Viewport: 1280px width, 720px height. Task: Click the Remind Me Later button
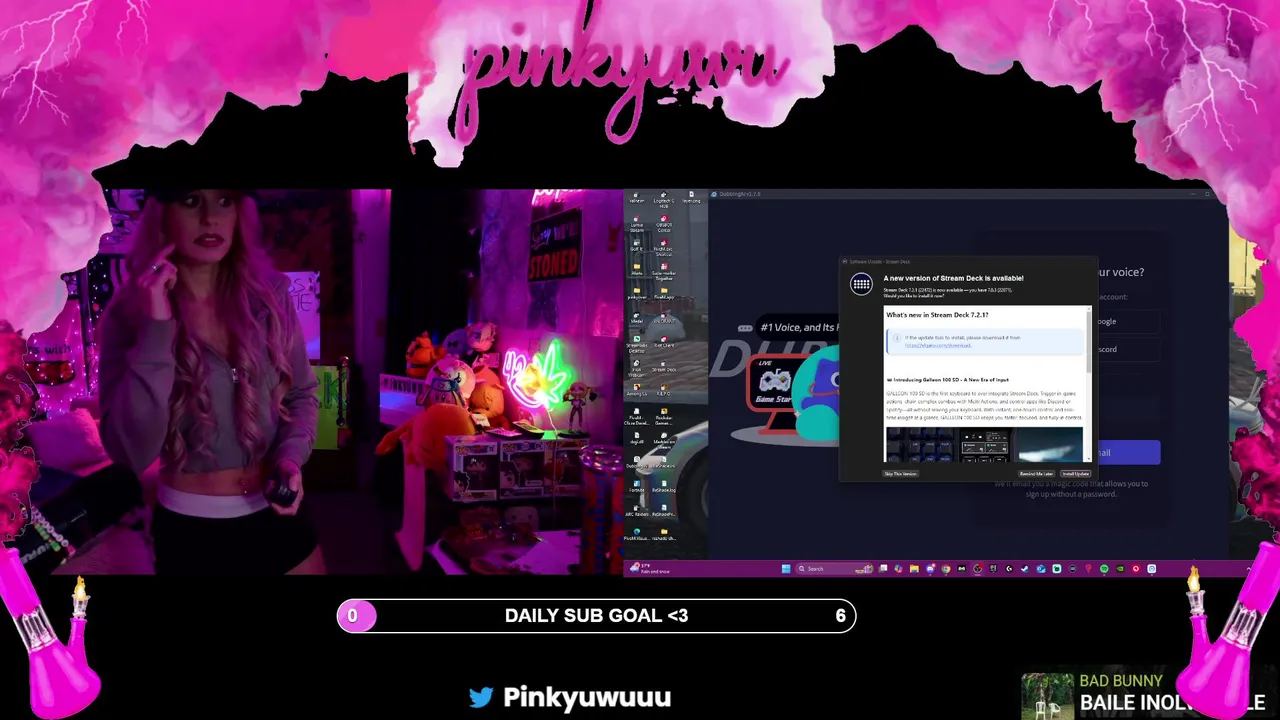point(1037,474)
